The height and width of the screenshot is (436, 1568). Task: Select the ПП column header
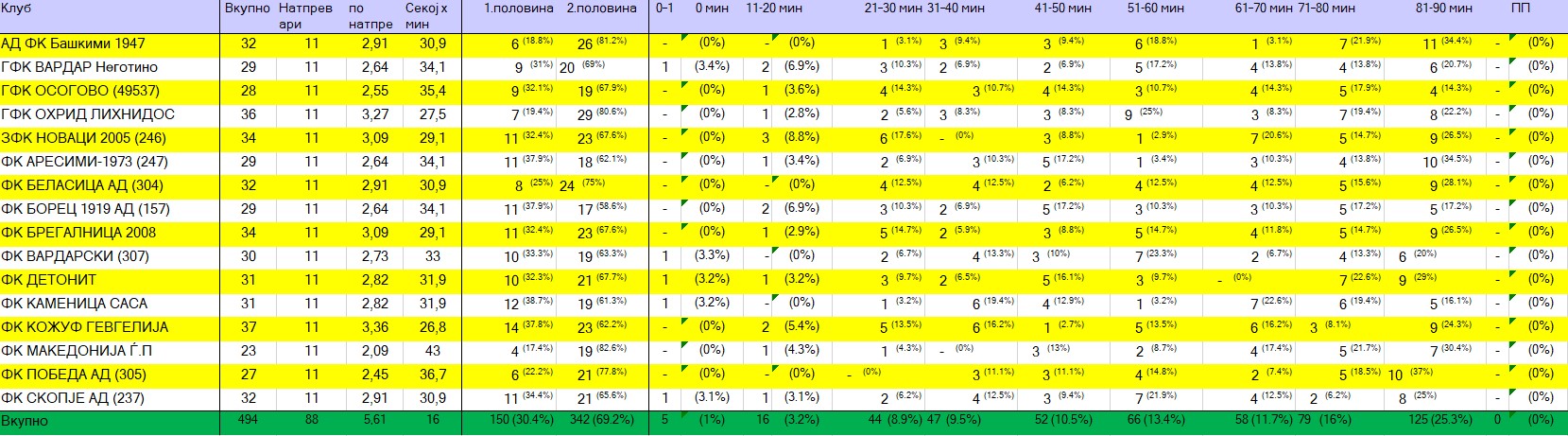[1521, 9]
